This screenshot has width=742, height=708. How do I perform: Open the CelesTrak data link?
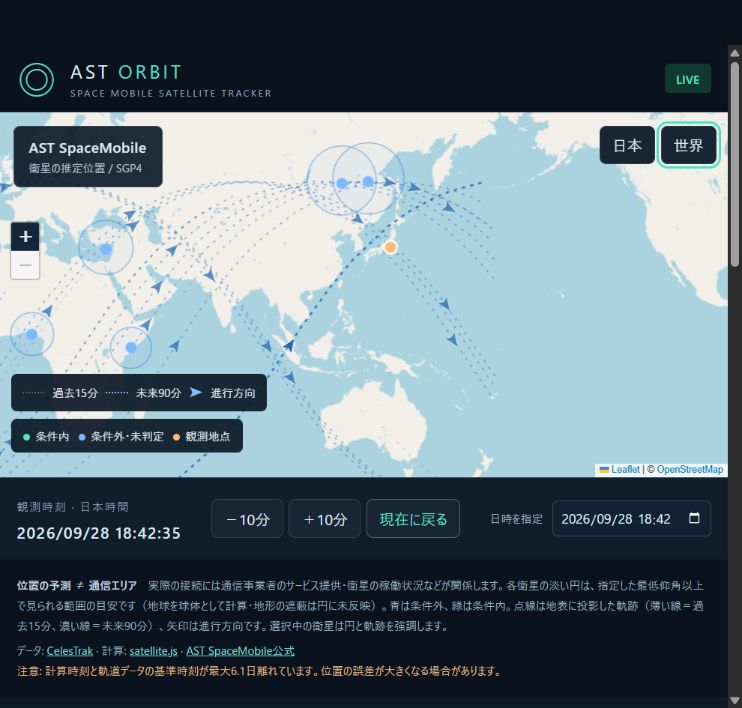tap(70, 651)
